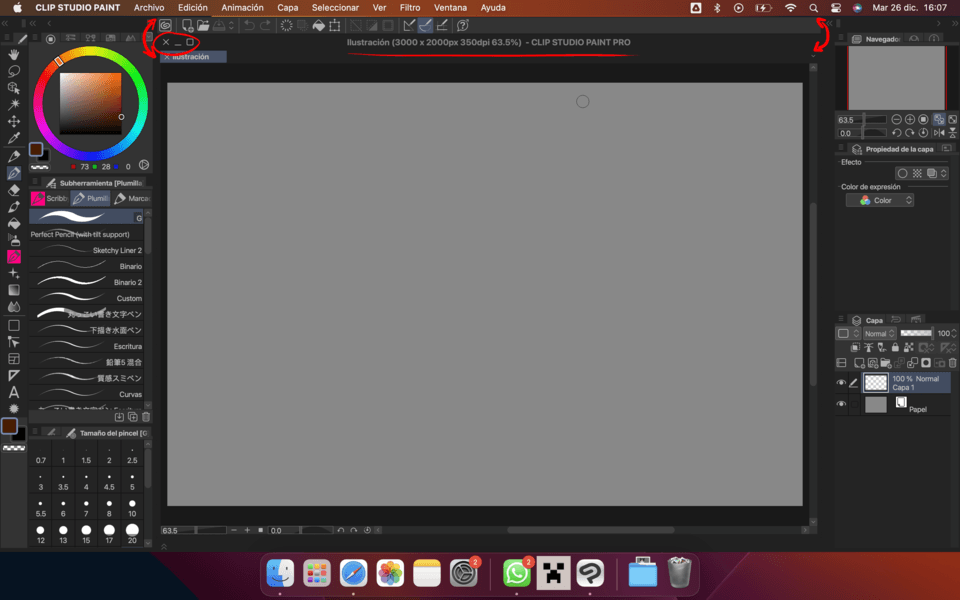Choose the Binario 2 brush

[x=86, y=282]
